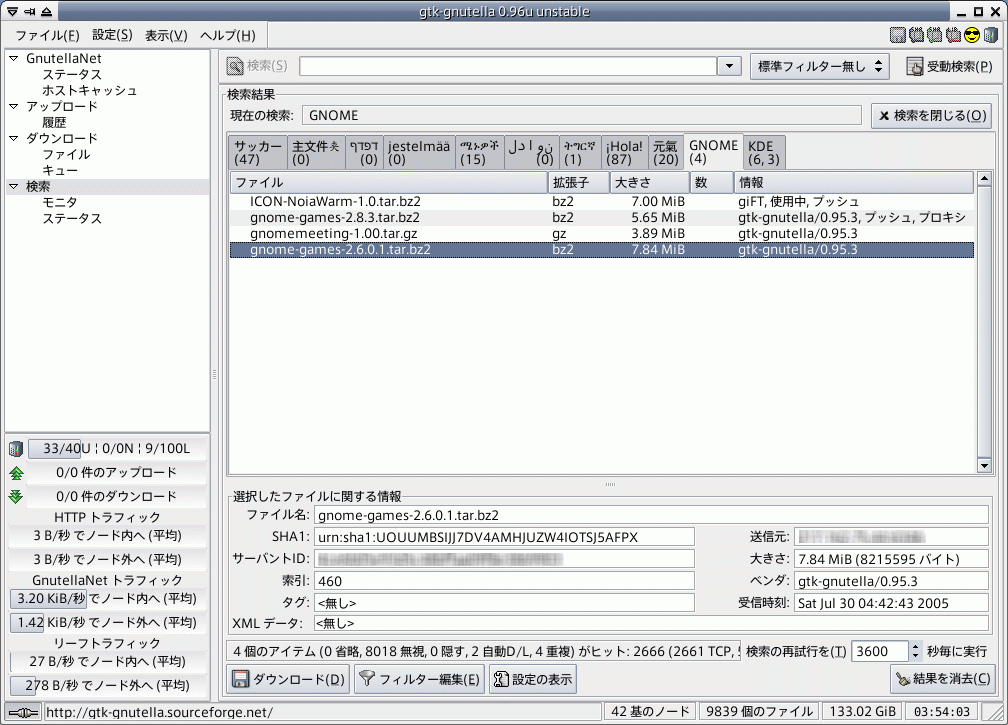The width and height of the screenshot is (1008, 725).
Task: Click the gray server tower icon at top right
Action: point(989,36)
